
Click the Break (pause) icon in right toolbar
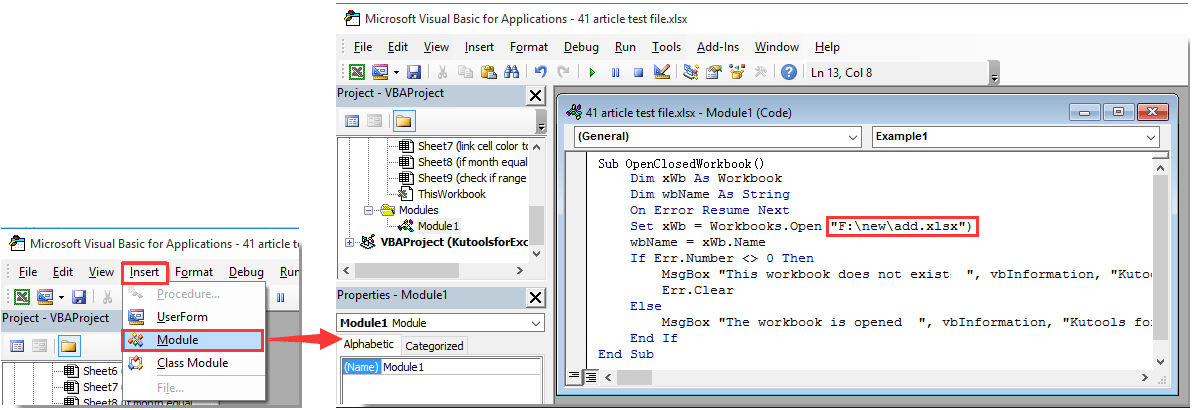tap(614, 72)
